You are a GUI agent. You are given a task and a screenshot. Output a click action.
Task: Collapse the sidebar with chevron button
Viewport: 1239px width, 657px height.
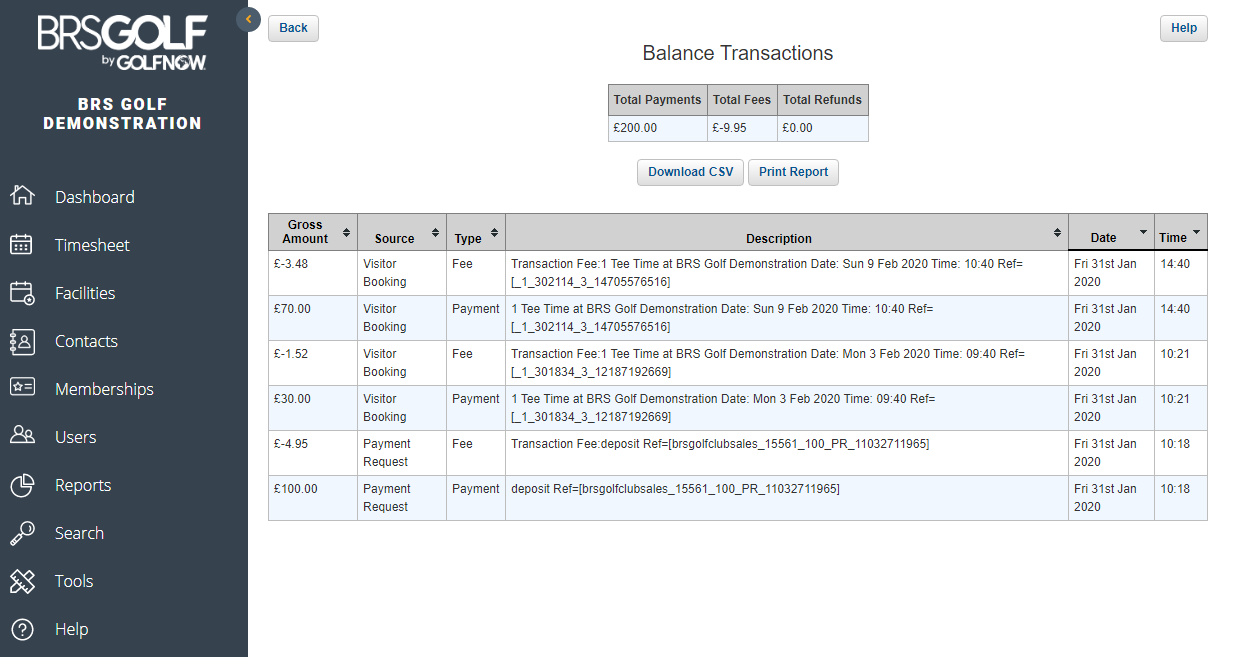pos(248,19)
